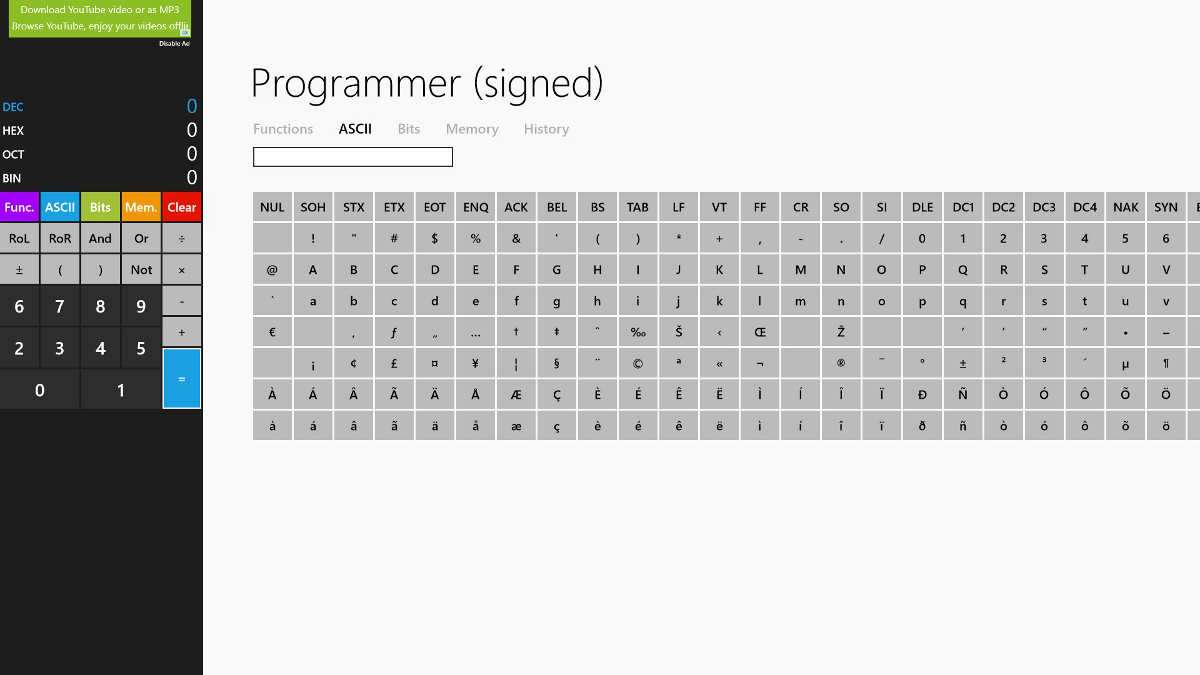1200x675 pixels.
Task: Click the blue equals button
Action: tap(181, 378)
